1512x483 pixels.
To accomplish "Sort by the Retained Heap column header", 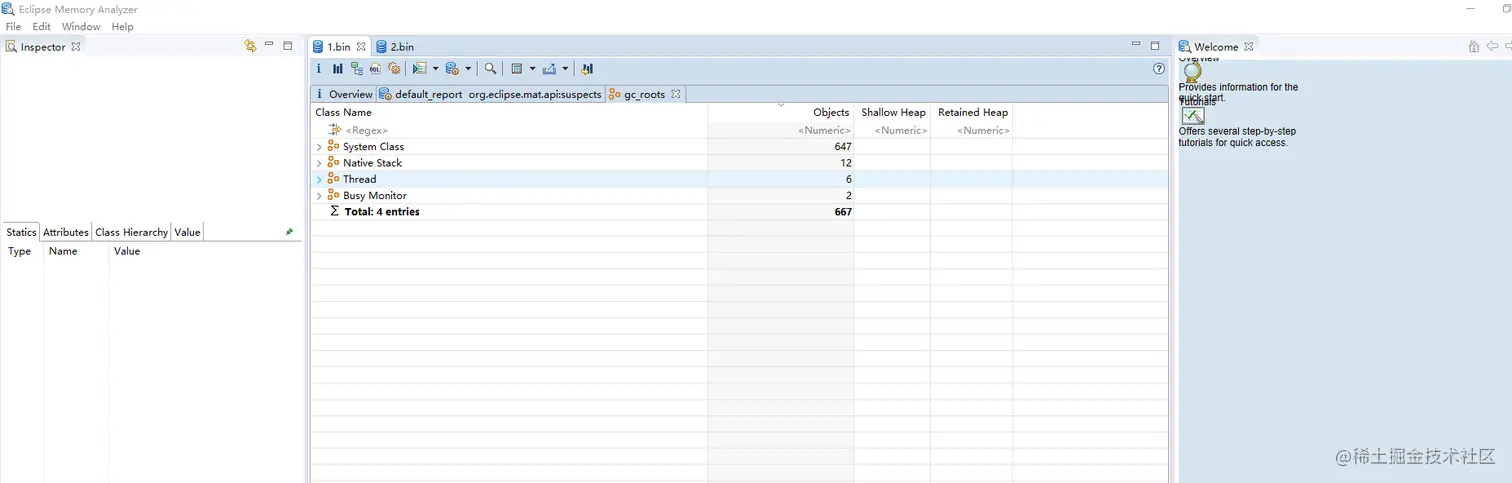I will 971,112.
